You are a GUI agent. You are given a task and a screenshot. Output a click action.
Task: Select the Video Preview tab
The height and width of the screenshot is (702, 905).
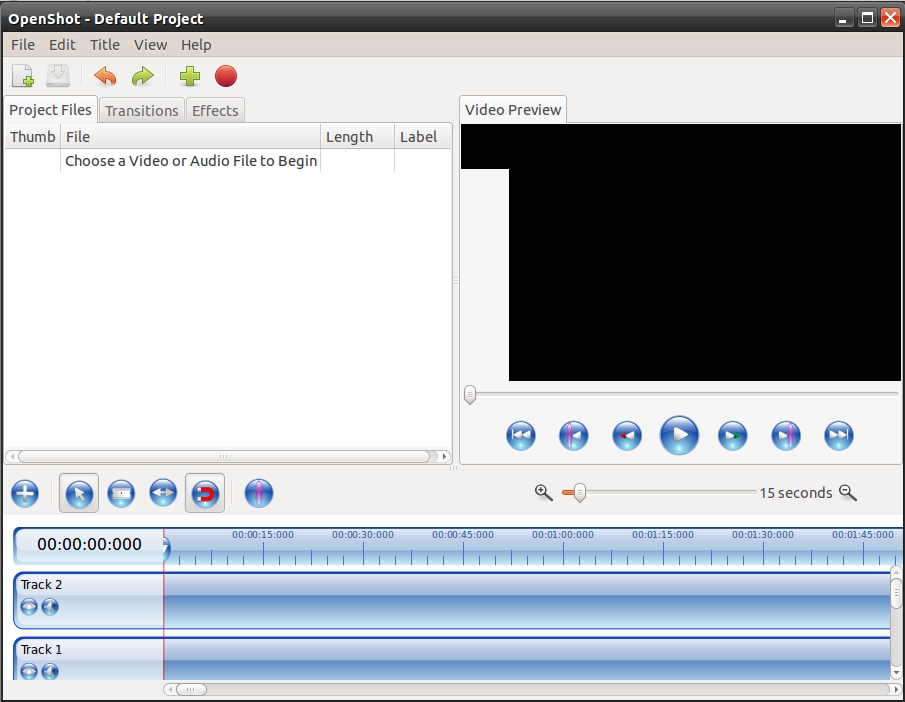513,110
